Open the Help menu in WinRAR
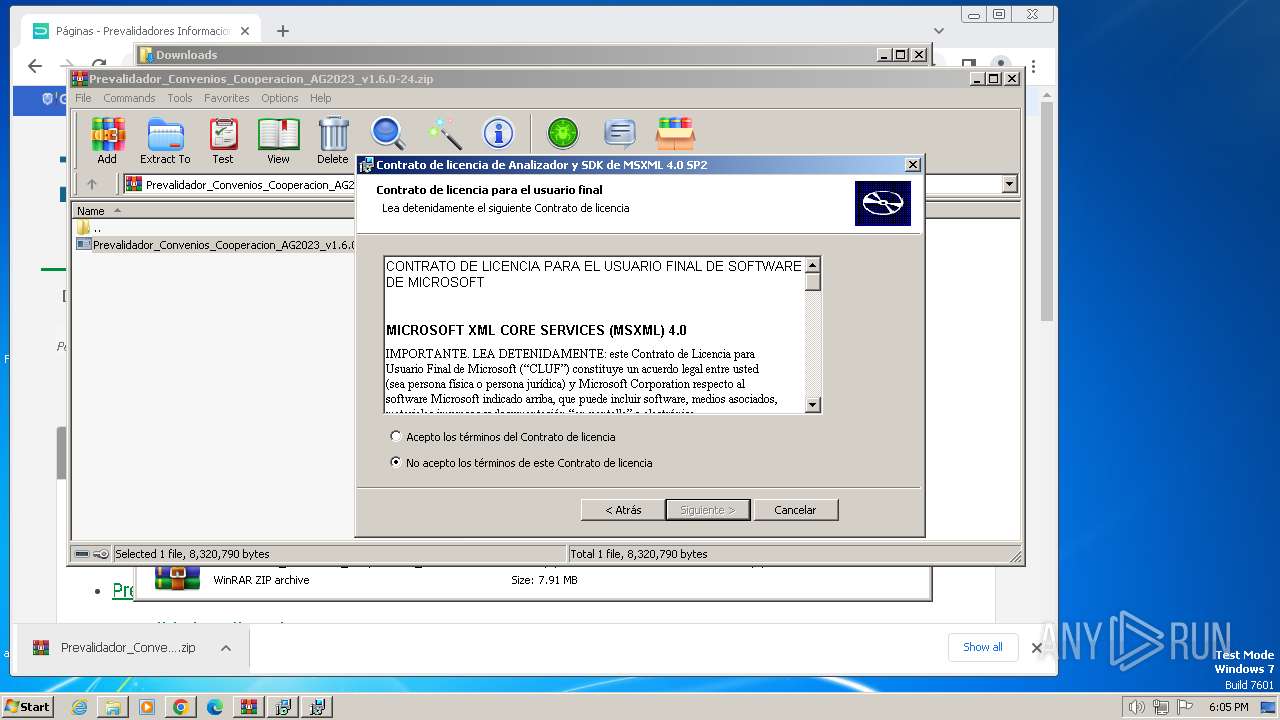 (x=320, y=98)
